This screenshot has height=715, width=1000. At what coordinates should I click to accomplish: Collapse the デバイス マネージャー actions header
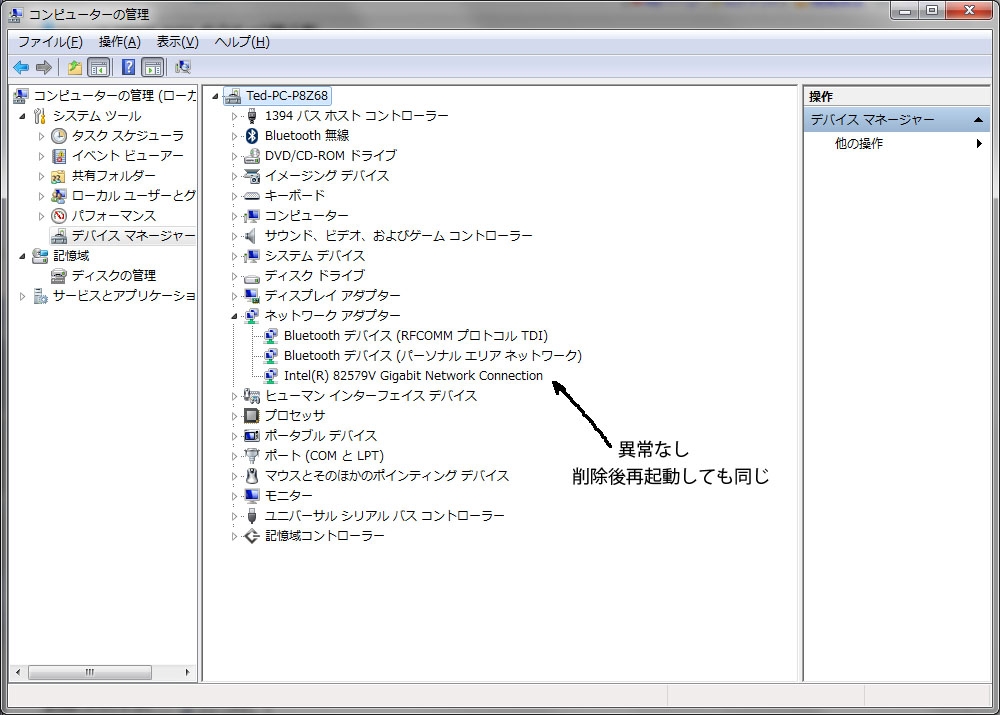tap(978, 120)
